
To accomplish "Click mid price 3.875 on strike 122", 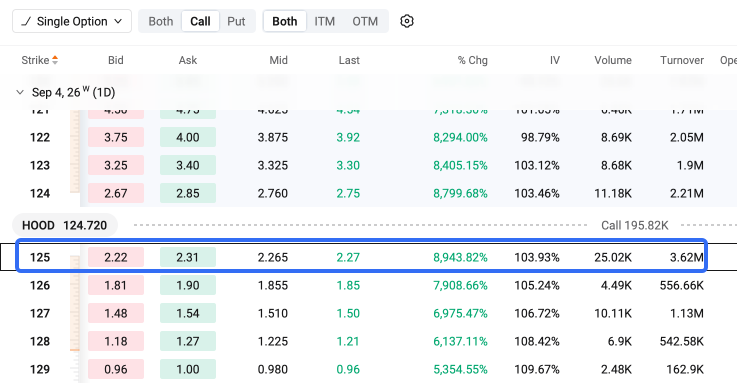I will pos(273,137).
